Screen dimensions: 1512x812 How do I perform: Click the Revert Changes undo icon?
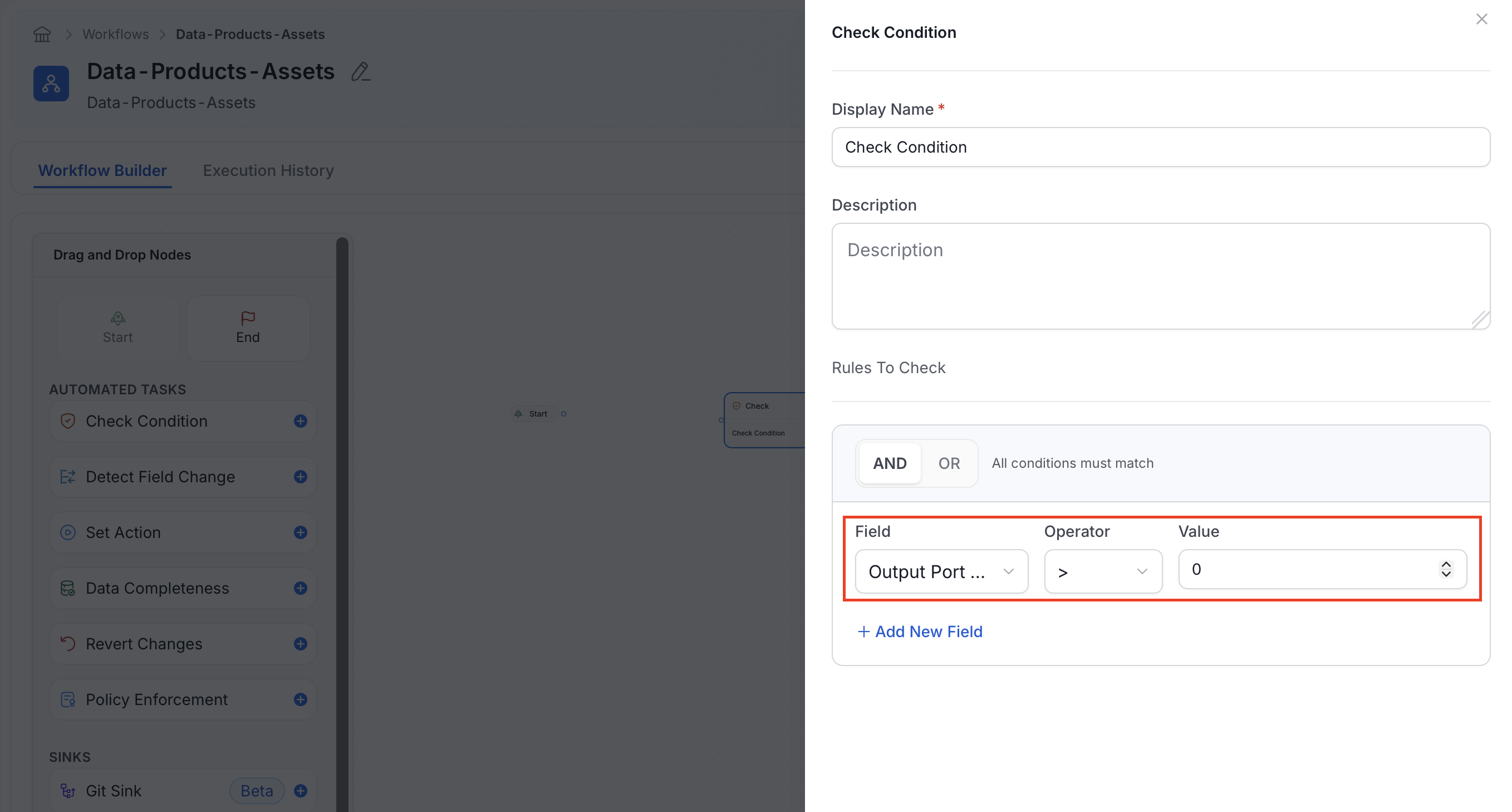coord(68,643)
